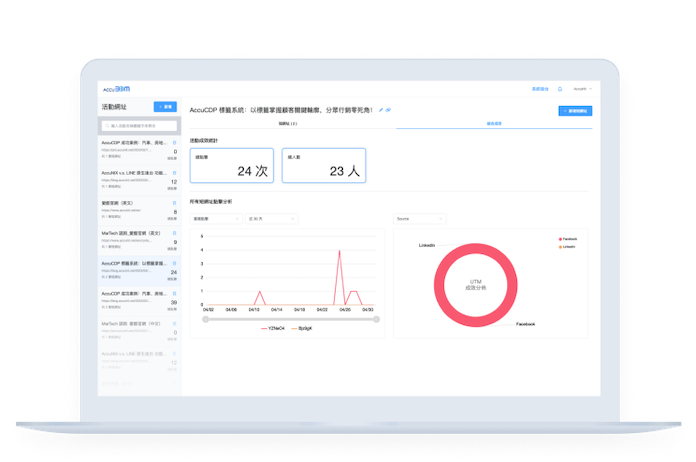The height and width of the screenshot is (462, 696).
Task: Click the pencil edit icon beside the campaign title
Action: click(x=381, y=110)
